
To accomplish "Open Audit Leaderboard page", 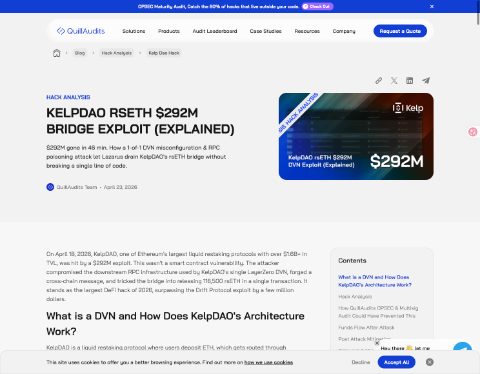I will coord(215,31).
